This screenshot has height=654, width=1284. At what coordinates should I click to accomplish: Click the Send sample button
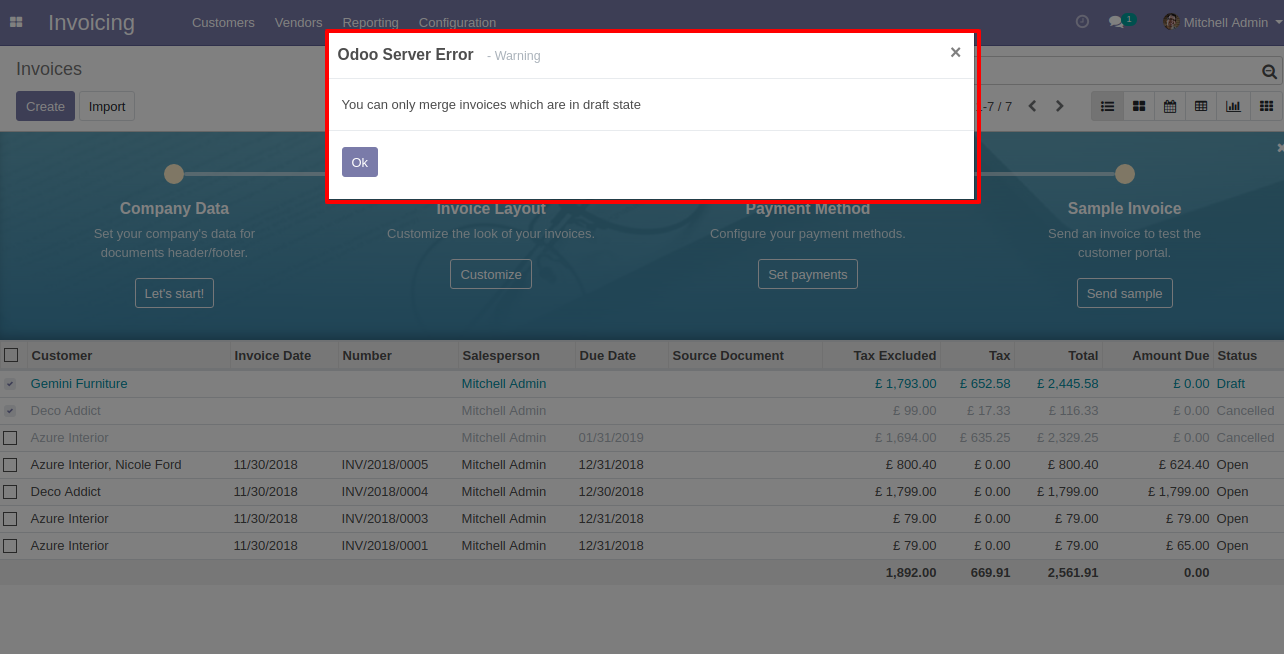[x=1125, y=293]
